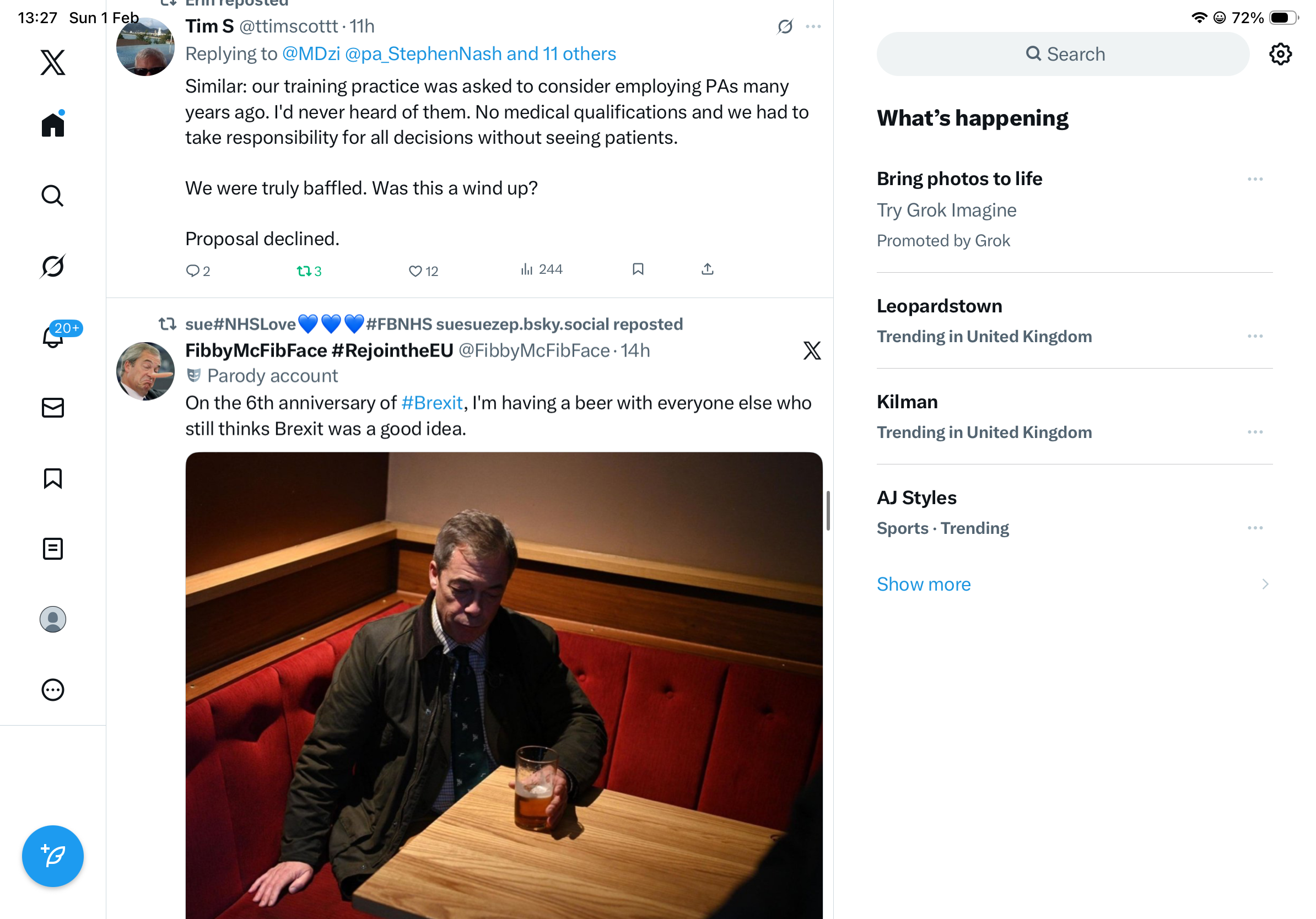Expand the sidebar More menu
This screenshot has width=1316, height=919.
[53, 690]
